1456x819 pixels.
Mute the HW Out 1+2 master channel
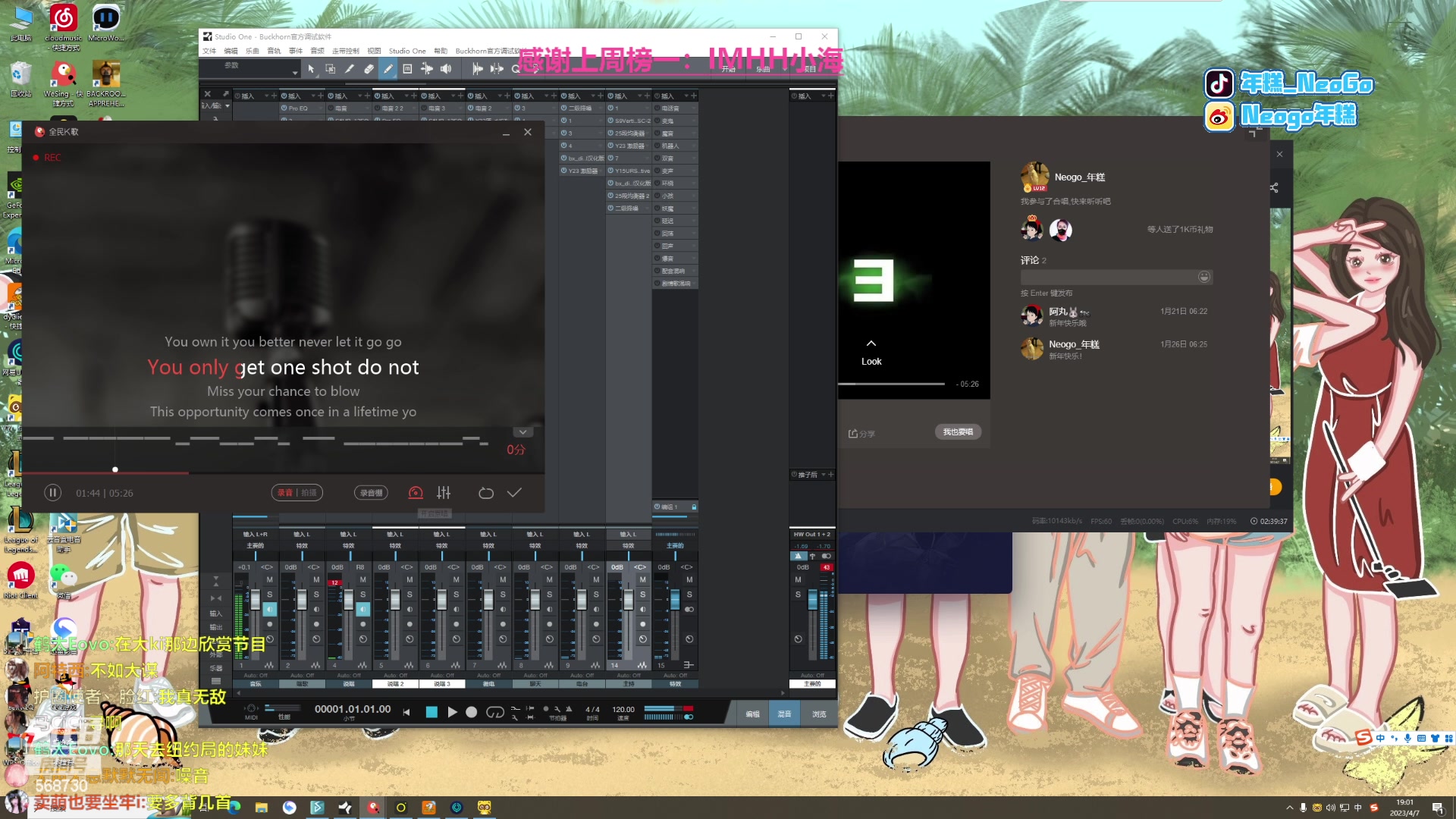pos(798,579)
